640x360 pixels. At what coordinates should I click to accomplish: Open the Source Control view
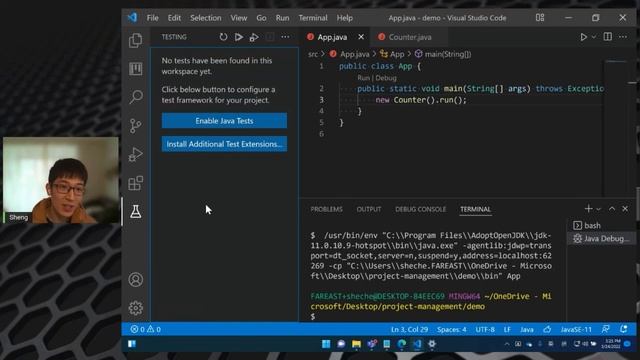pos(136,126)
